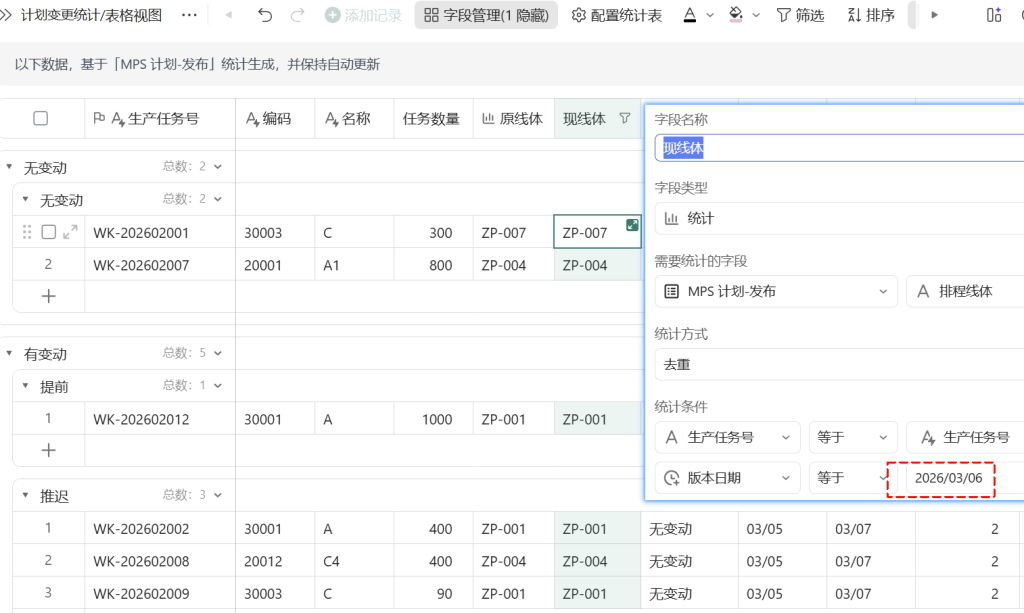This screenshot has height=613, width=1024.
Task: Open the text color dropdown arrow
Action: click(711, 15)
